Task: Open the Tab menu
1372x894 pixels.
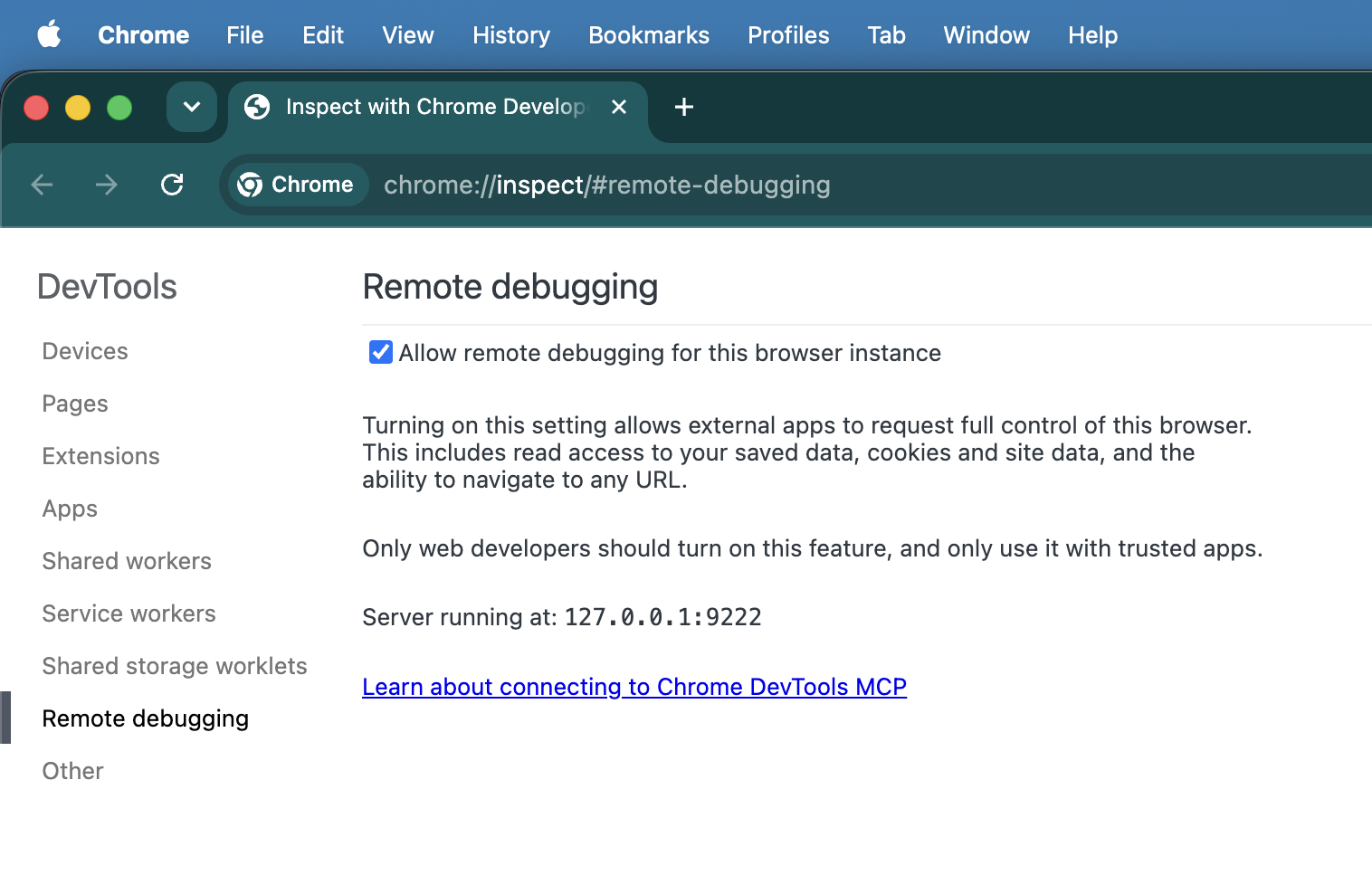Action: tap(886, 35)
